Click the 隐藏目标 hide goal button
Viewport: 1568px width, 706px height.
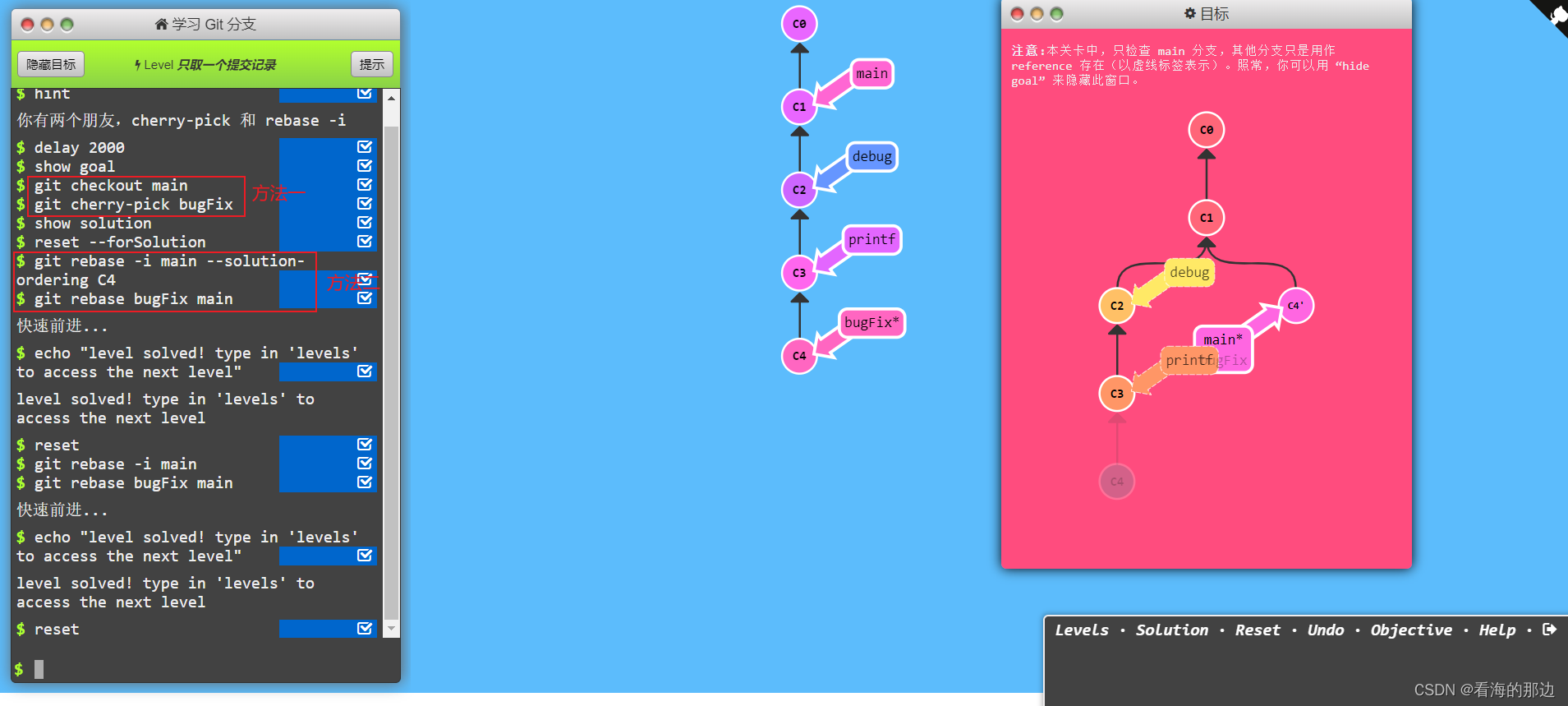click(x=51, y=64)
